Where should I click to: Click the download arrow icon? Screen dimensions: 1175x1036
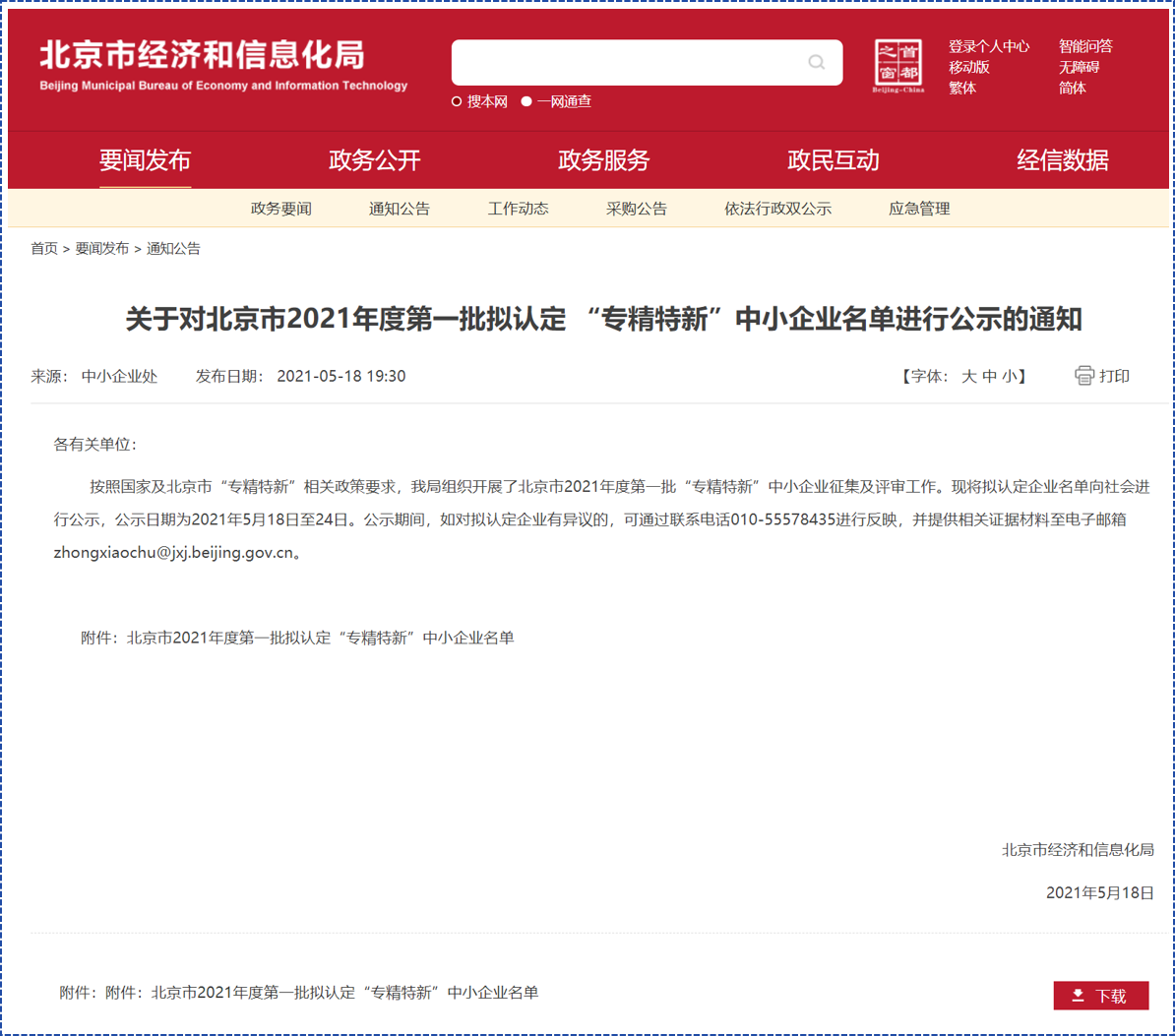[1078, 995]
